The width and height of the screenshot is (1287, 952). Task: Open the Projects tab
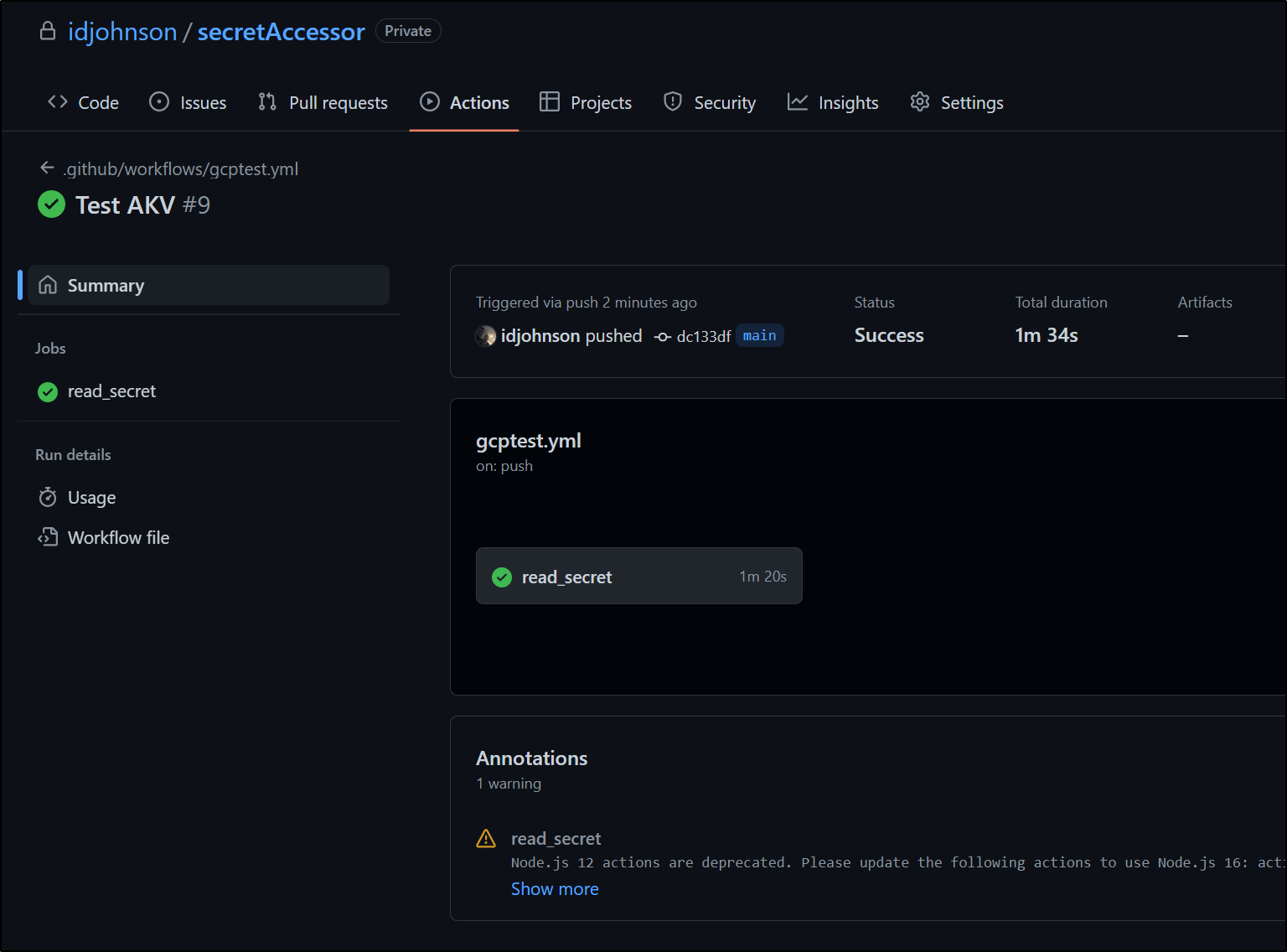click(586, 102)
